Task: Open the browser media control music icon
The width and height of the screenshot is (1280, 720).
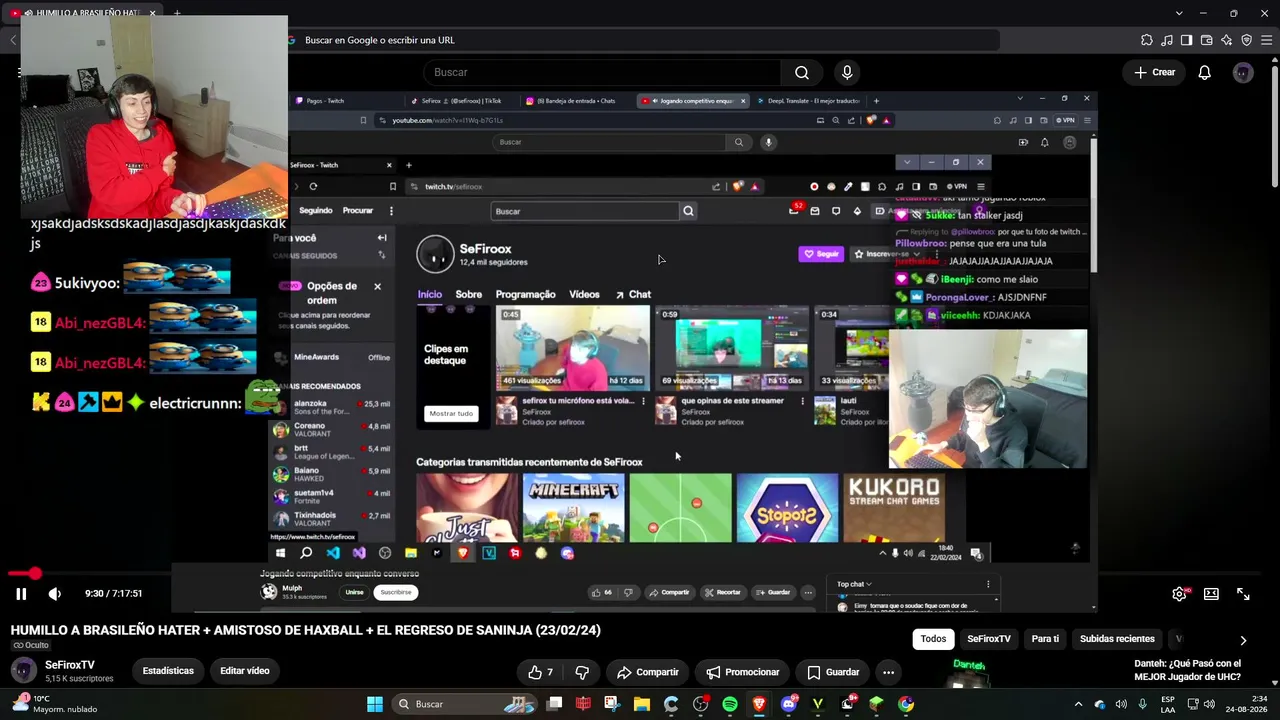Action: 1166,40
